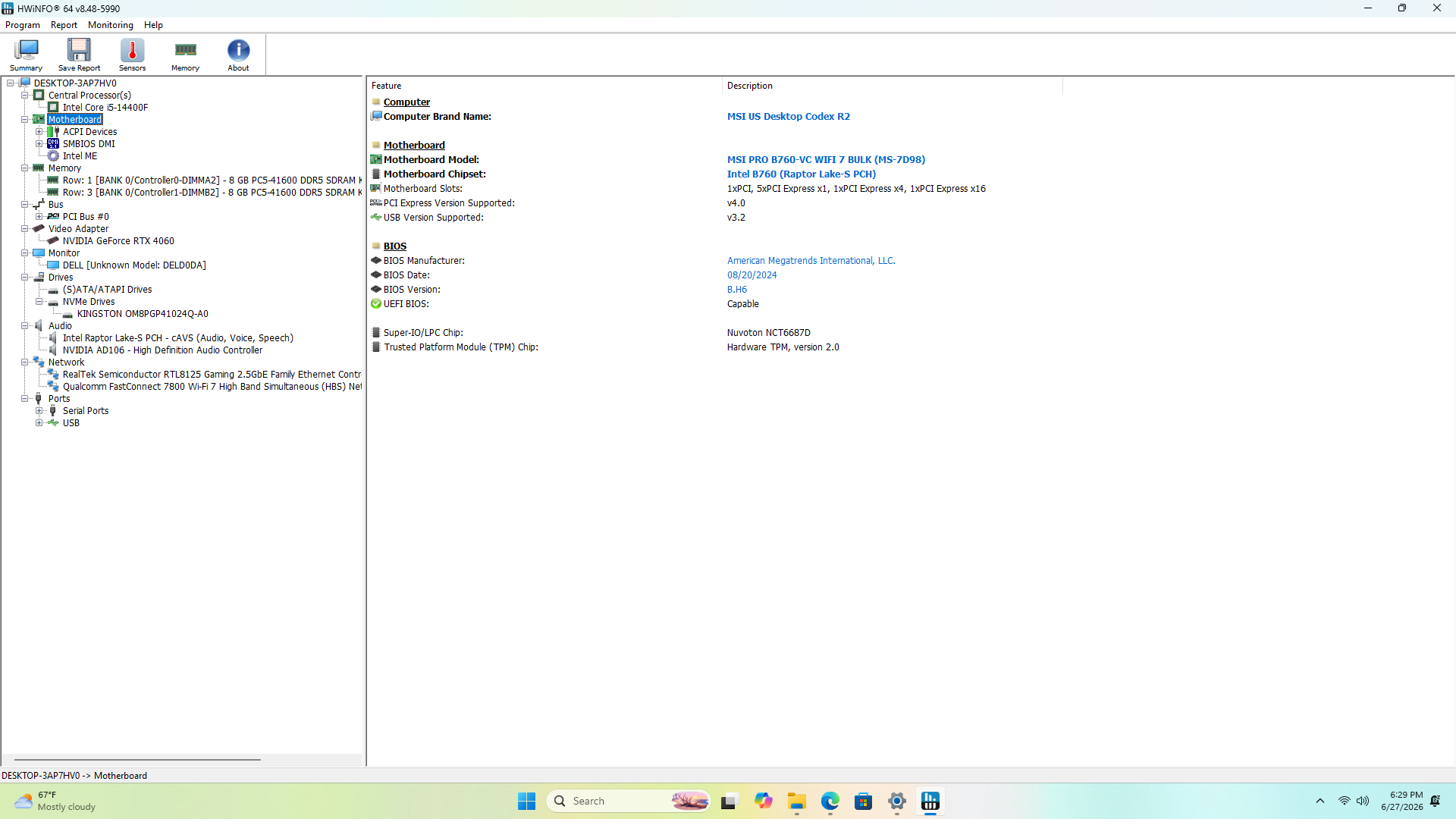Expand the SMBIOS DMI tree node
The image size is (1456, 819).
coord(39,144)
